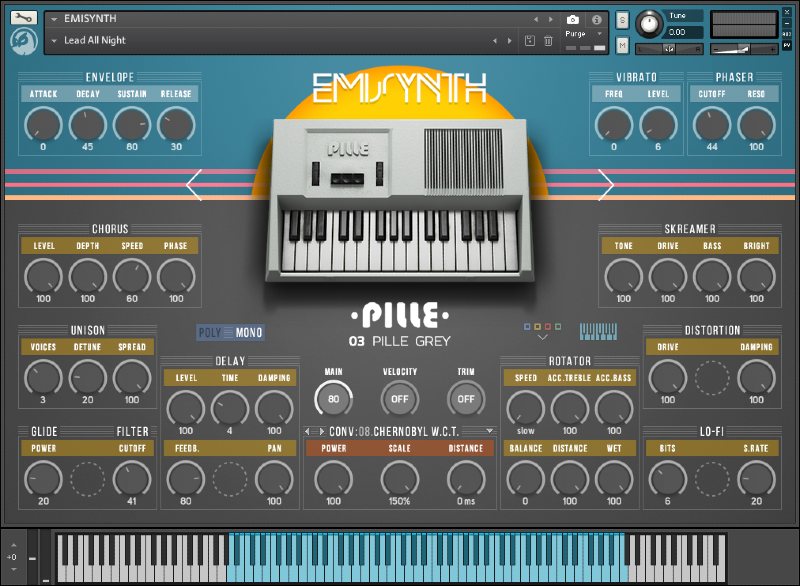Switch the synth to MONO mode
The image size is (800, 586).
pyautogui.click(x=250, y=332)
